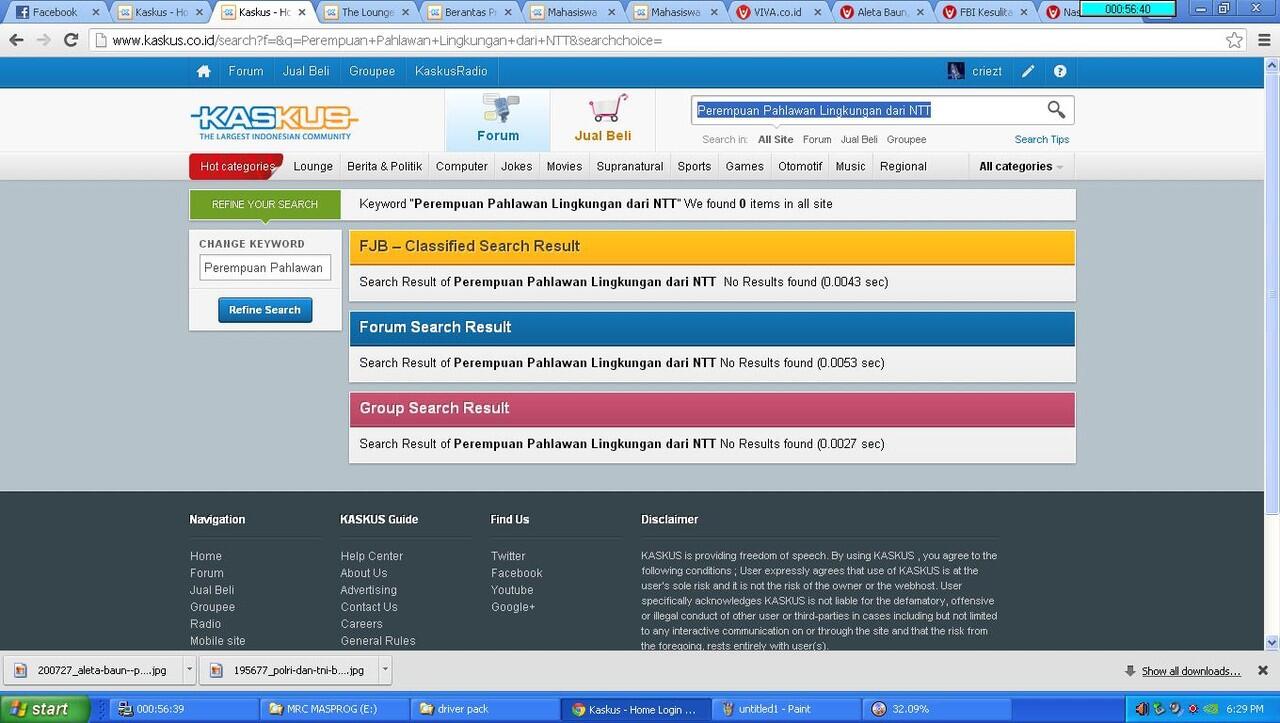The height and width of the screenshot is (723, 1280).
Task: Click the criezt user avatar
Action: coord(956,71)
